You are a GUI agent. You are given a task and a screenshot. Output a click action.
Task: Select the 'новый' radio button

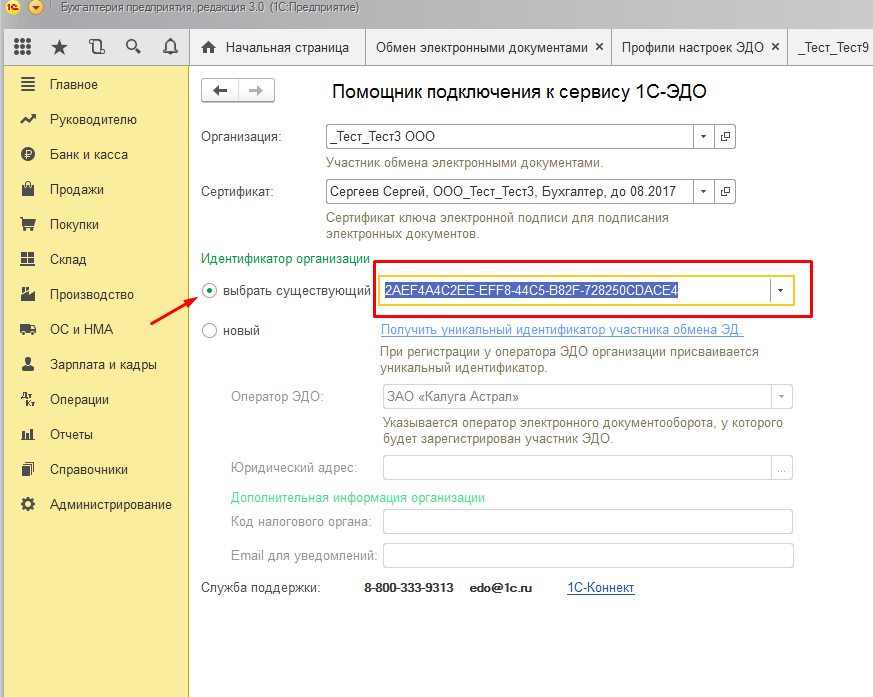pos(209,331)
